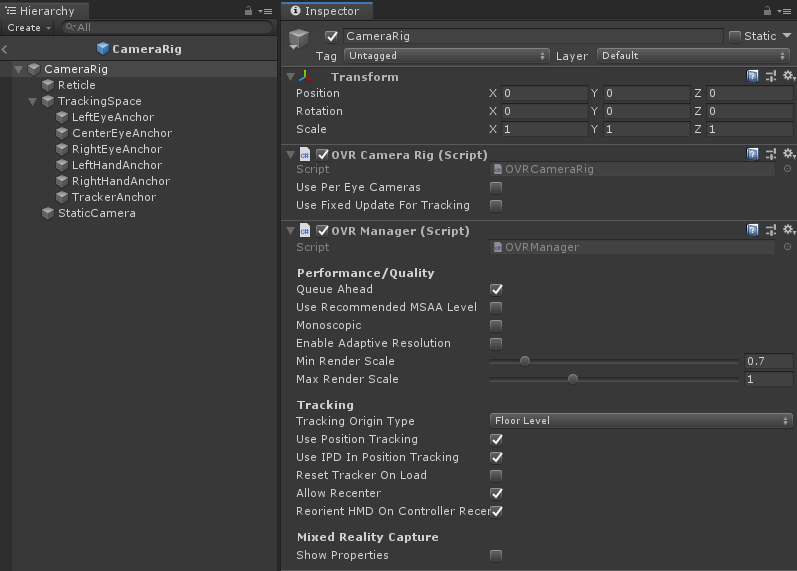This screenshot has height=571, width=797.
Task: Enable Use Fixed Update For Tracking
Action: point(496,205)
